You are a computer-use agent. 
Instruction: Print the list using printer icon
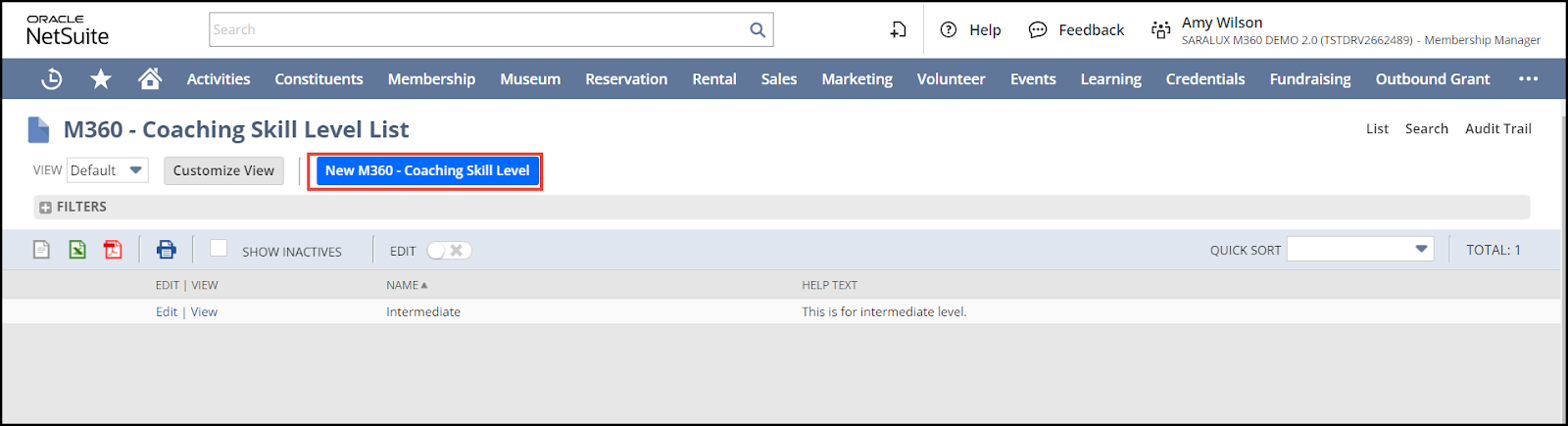coord(167,251)
